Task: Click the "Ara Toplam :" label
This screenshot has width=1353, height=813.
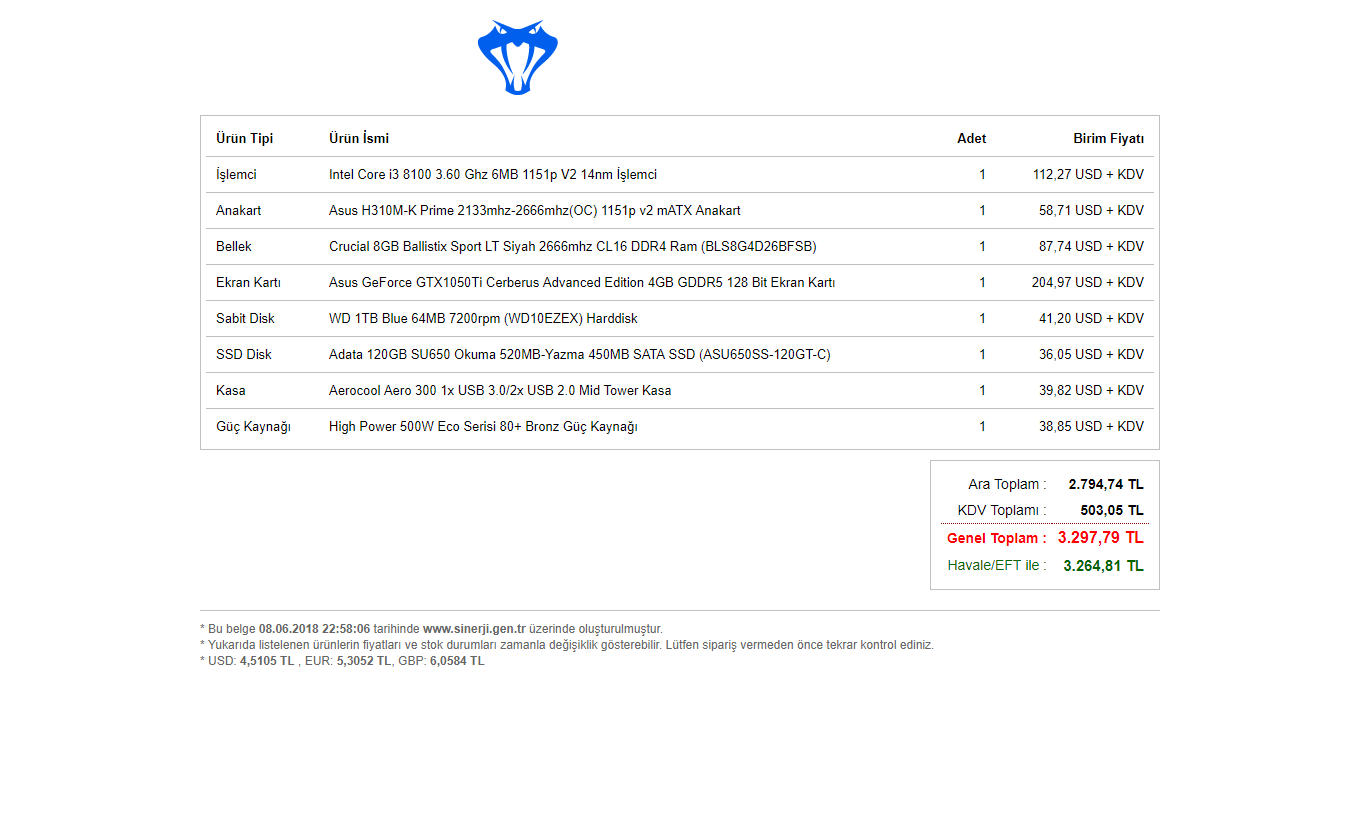Action: coord(1007,485)
